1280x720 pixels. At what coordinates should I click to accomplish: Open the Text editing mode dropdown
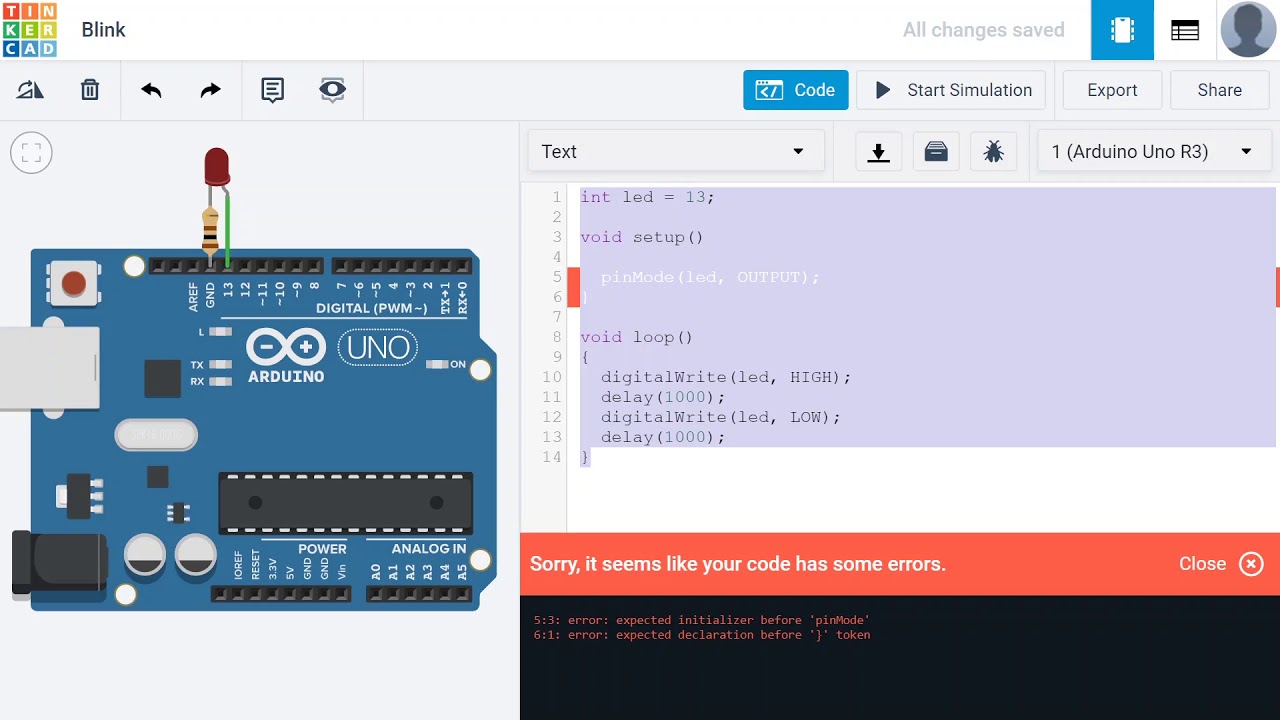[x=676, y=152]
